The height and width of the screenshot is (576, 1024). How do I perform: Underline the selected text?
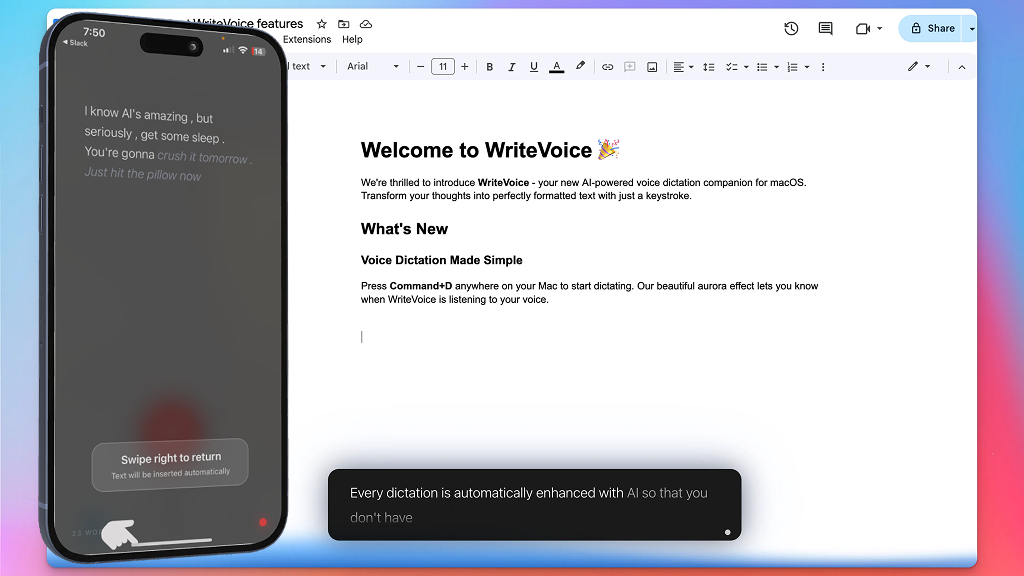coord(533,66)
